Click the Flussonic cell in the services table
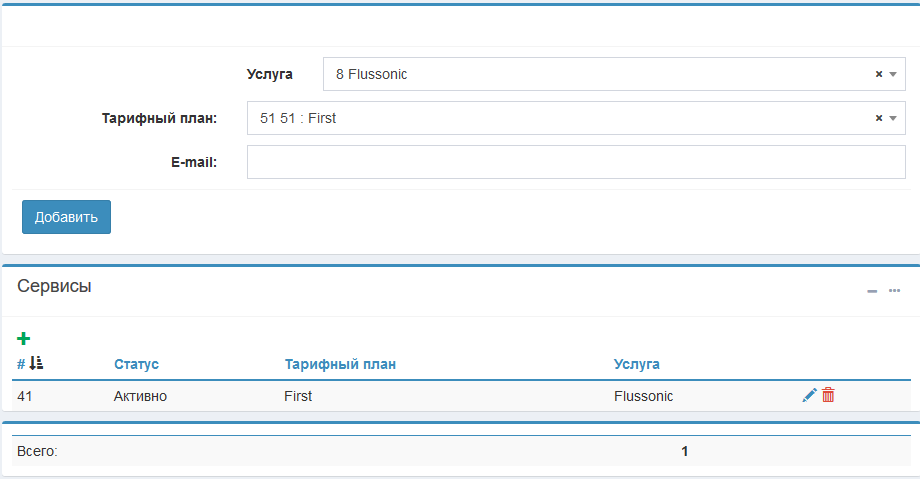 [x=643, y=396]
